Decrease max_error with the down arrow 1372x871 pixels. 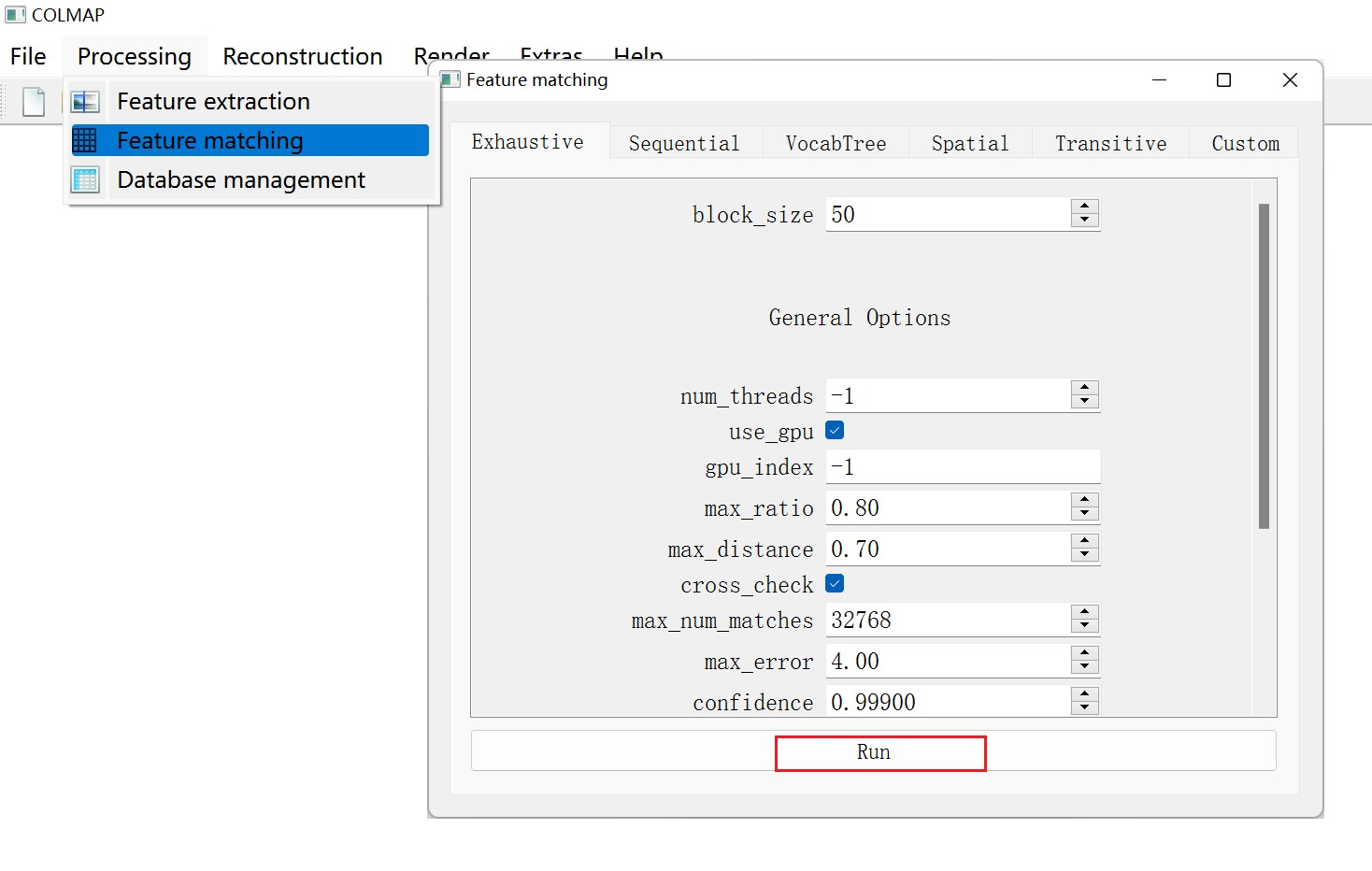click(x=1085, y=668)
